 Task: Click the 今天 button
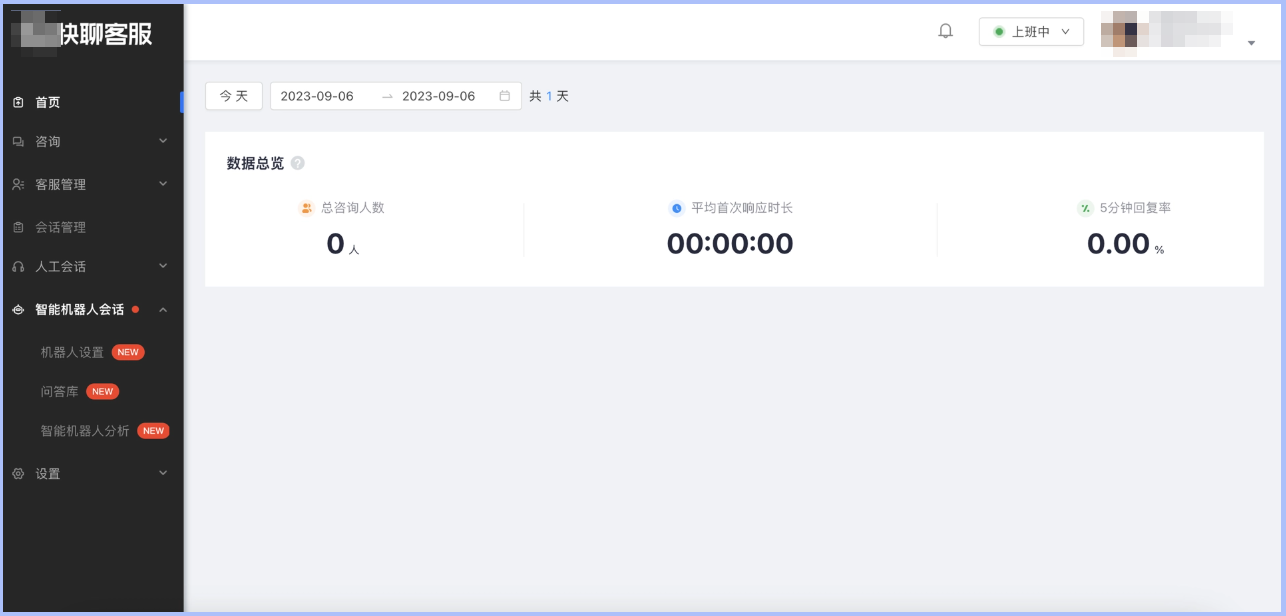click(x=234, y=96)
